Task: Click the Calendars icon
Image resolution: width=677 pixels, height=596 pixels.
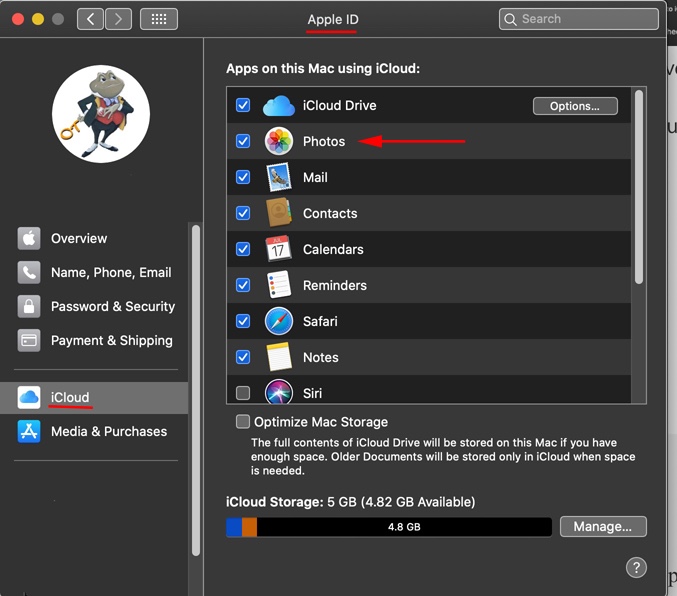Action: click(x=278, y=249)
